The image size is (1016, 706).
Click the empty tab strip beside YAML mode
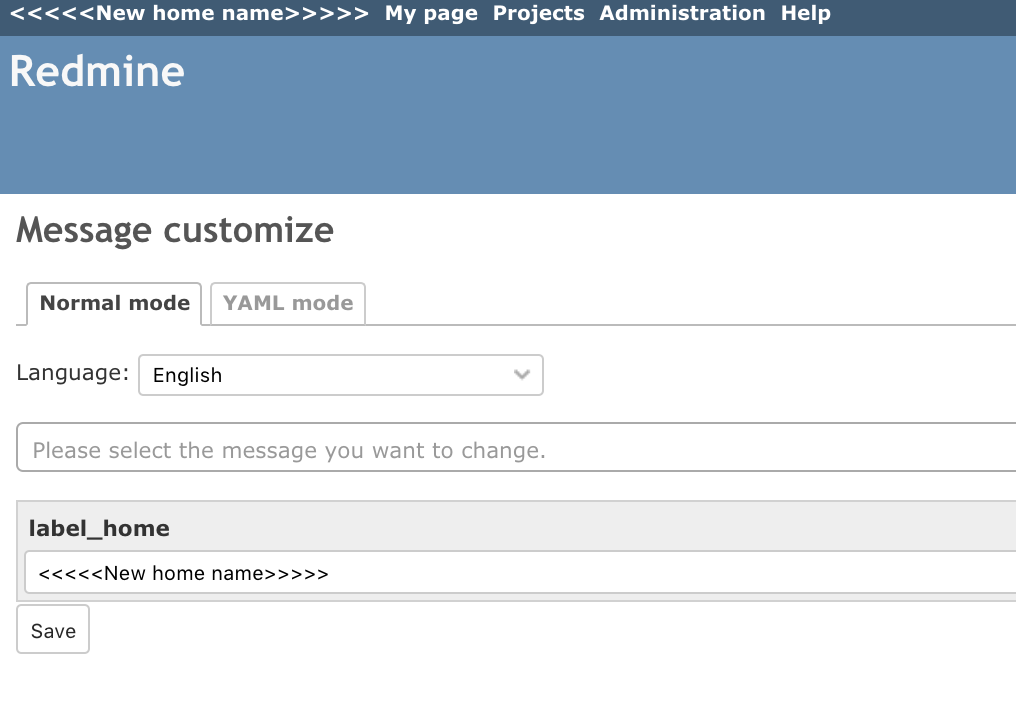[x=687, y=303]
